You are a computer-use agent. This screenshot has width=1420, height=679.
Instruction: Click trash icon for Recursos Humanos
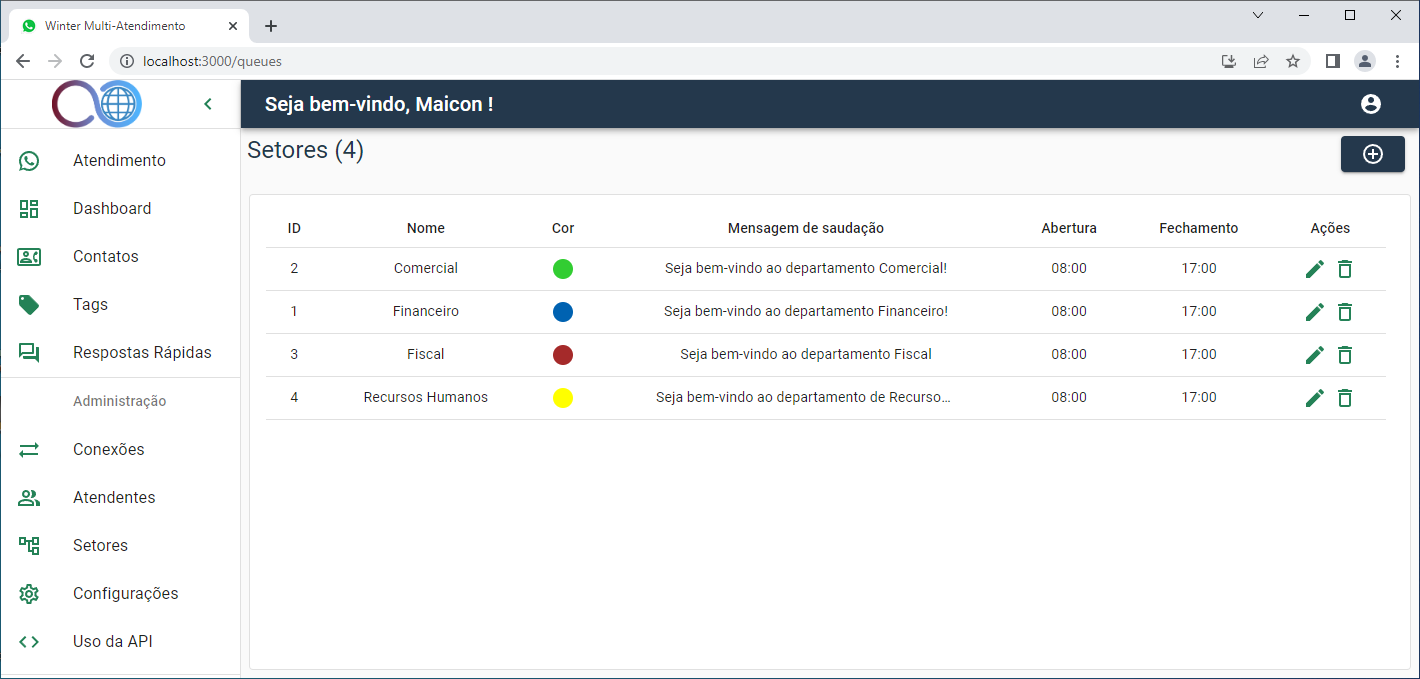coord(1345,398)
